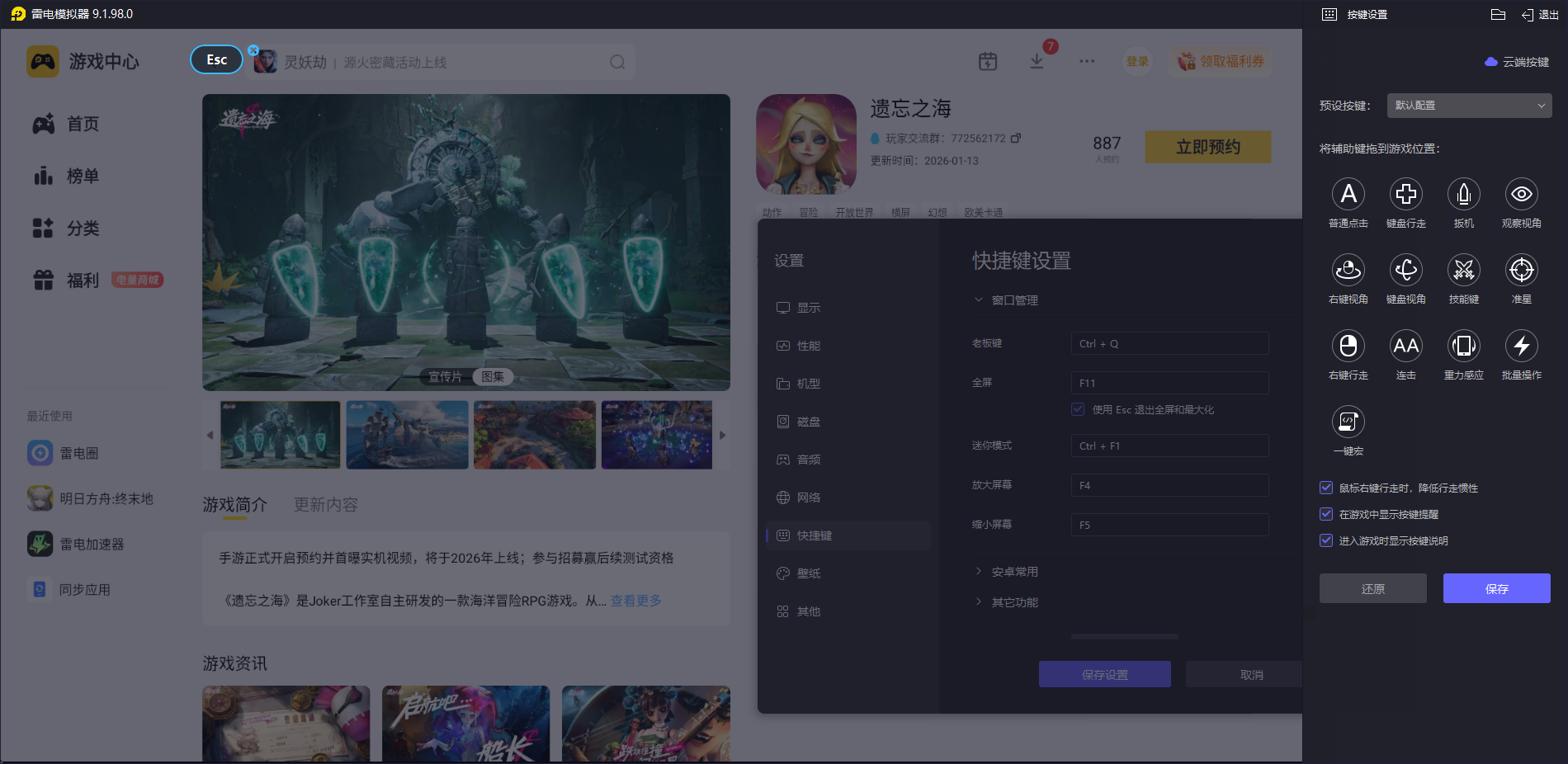Click the 缩小屏幕 F5 shortcut field
The height and width of the screenshot is (764, 1568).
[x=1170, y=525]
